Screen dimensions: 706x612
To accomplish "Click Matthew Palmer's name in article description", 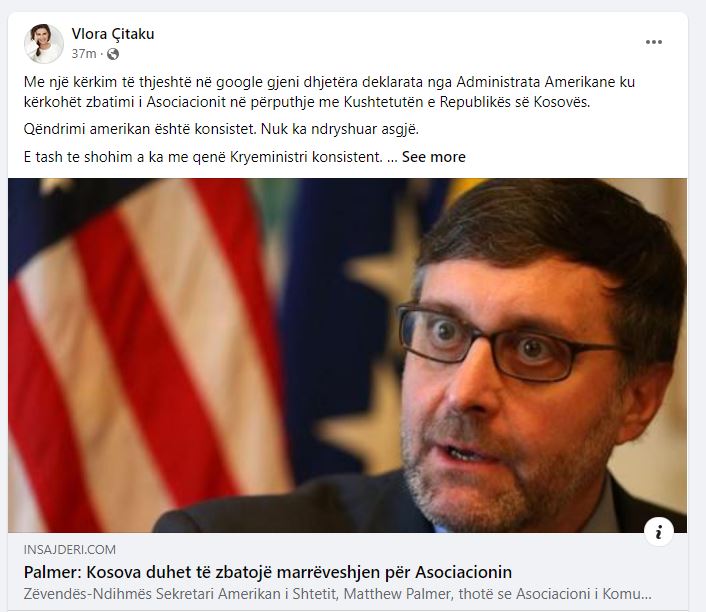I will tap(398, 594).
